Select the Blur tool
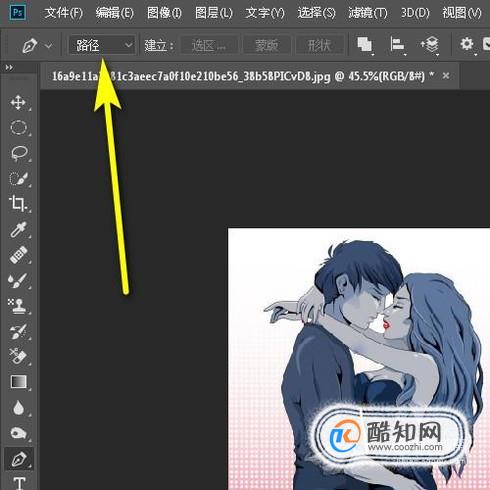This screenshot has width=490, height=490. point(18,407)
